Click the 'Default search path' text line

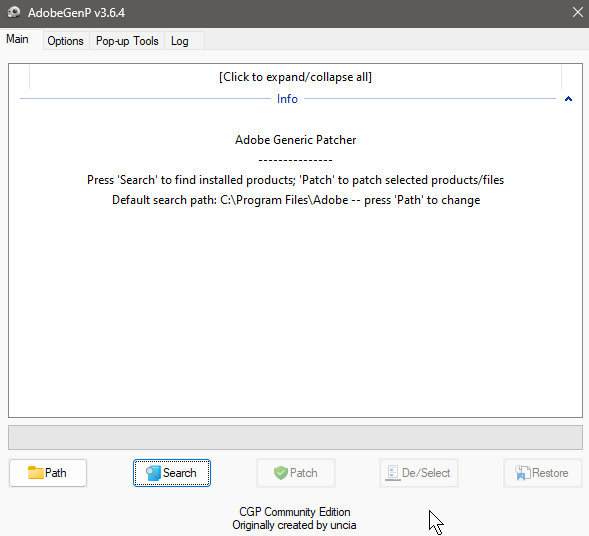pos(296,200)
